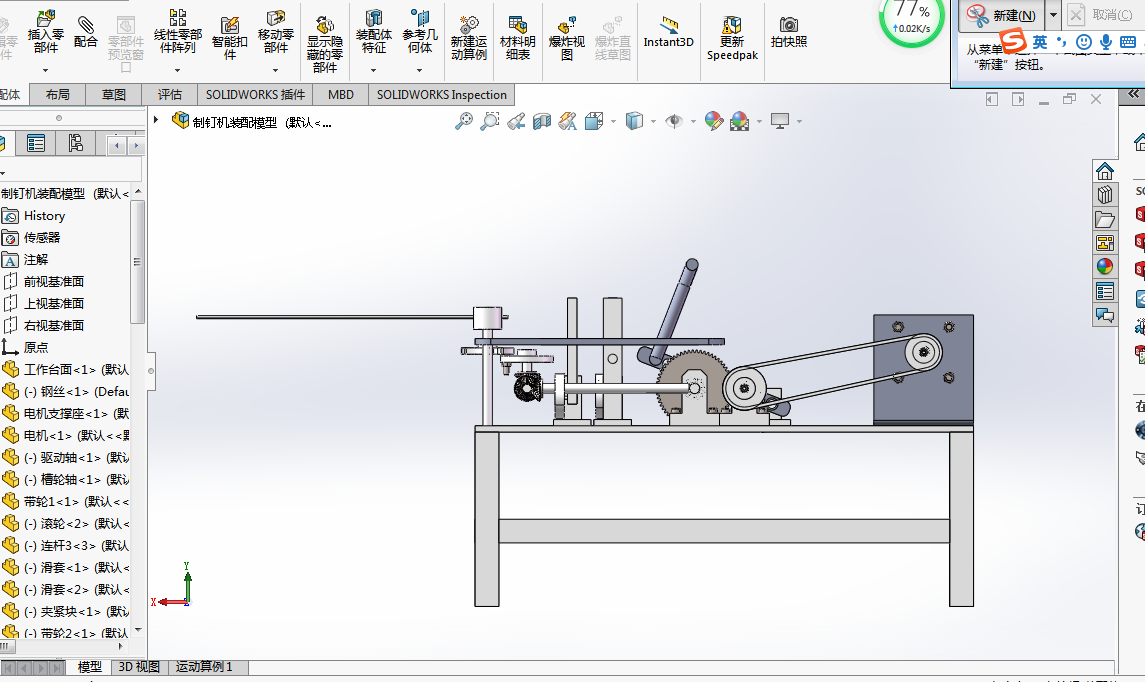Open the dropdown arrow beside 新建(N)

click(x=1053, y=15)
